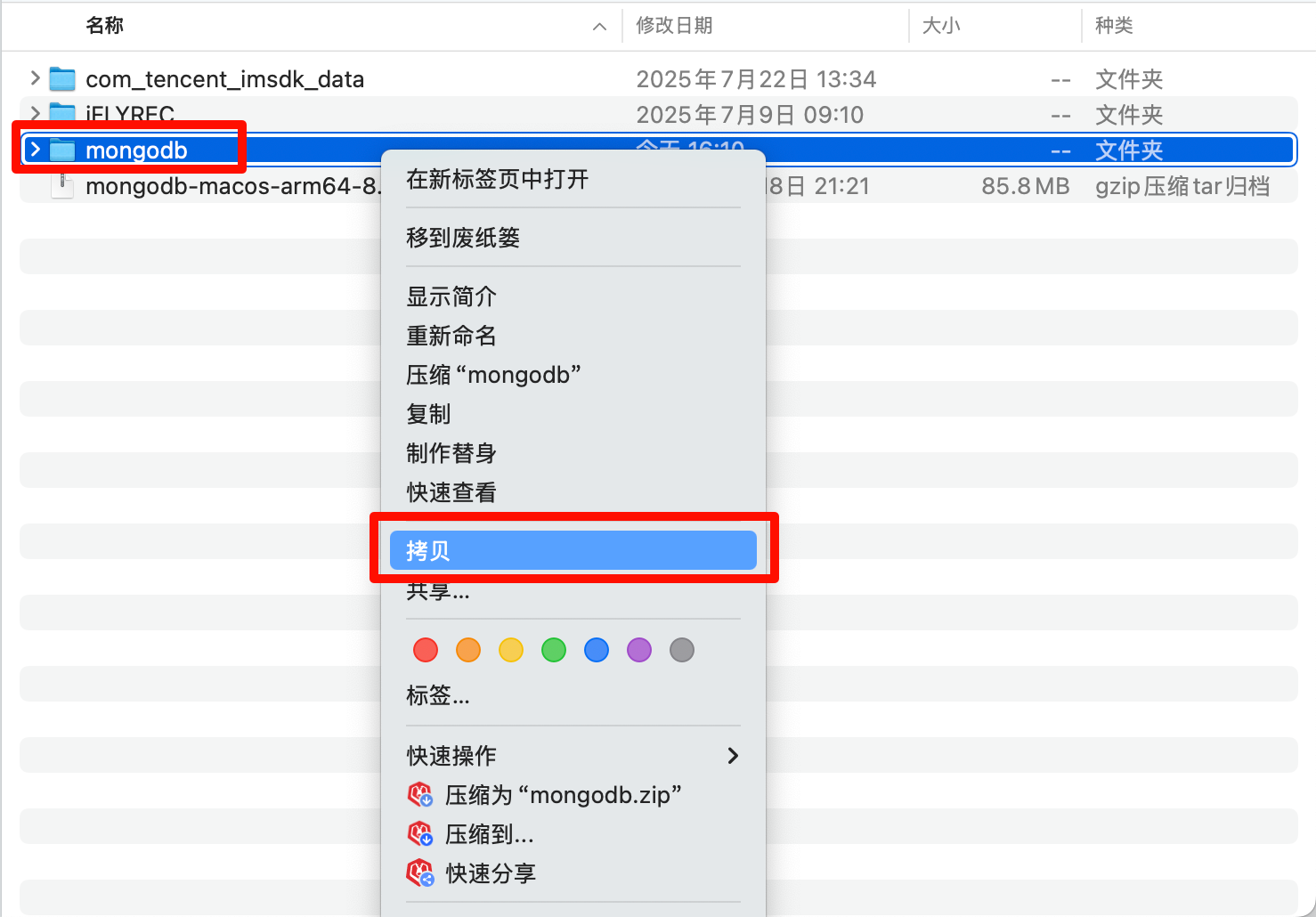Click the date 2025年7月22日 13:34
The image size is (1316, 917).
(x=756, y=79)
